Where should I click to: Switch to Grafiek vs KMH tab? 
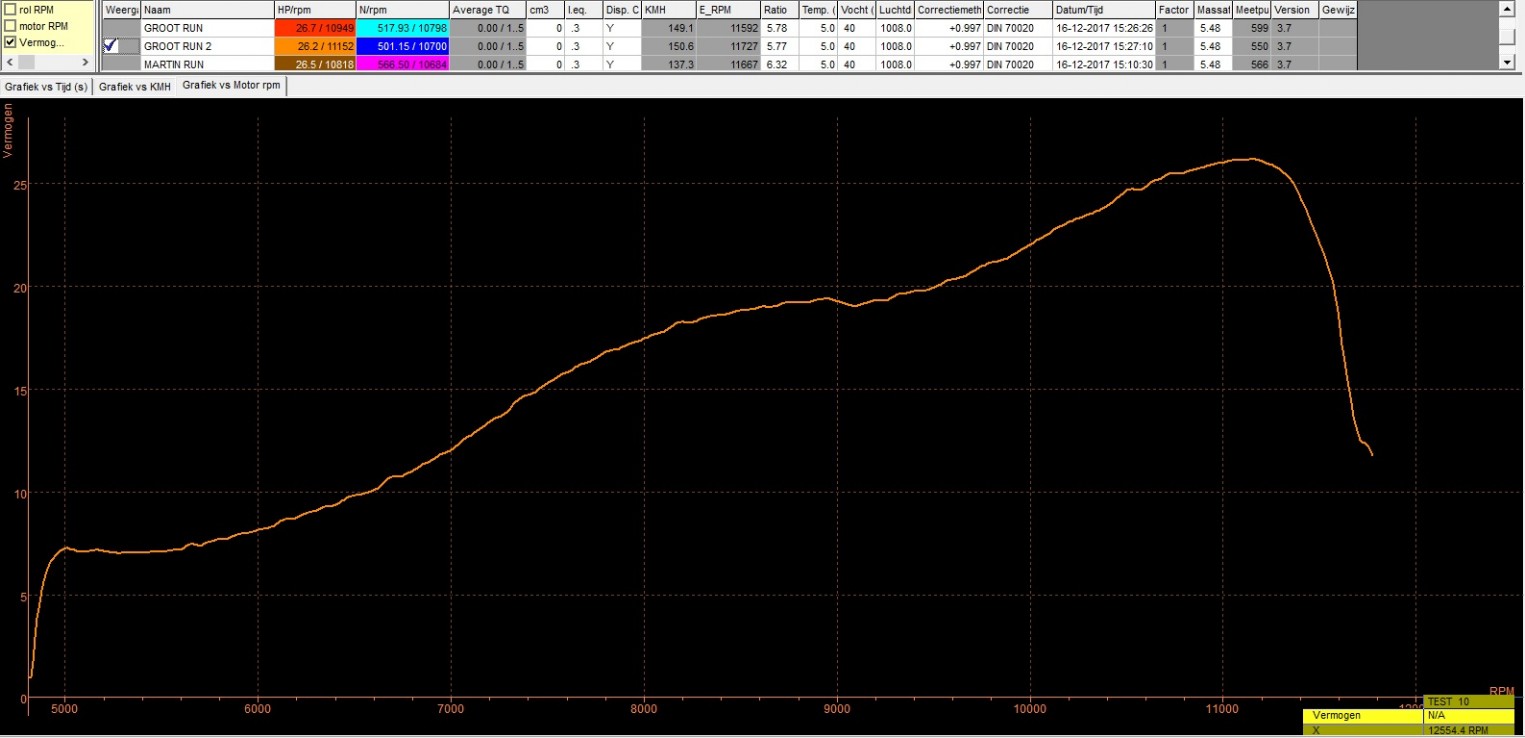pyautogui.click(x=135, y=87)
